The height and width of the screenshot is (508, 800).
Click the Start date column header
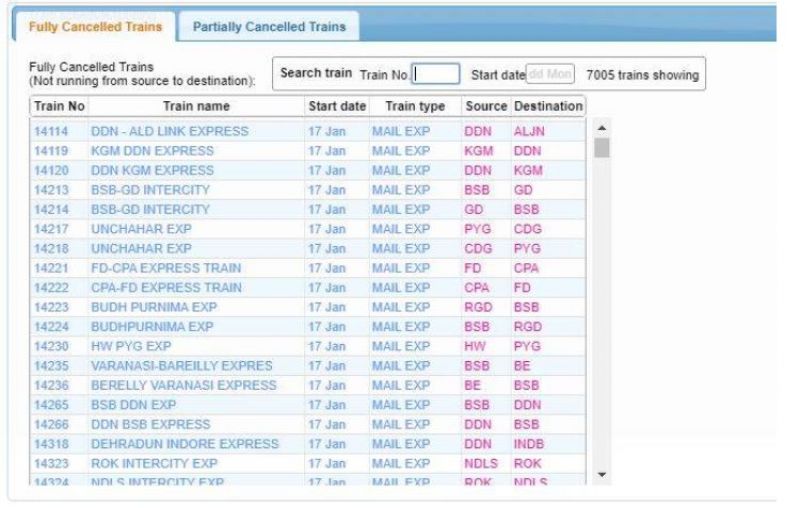337,105
